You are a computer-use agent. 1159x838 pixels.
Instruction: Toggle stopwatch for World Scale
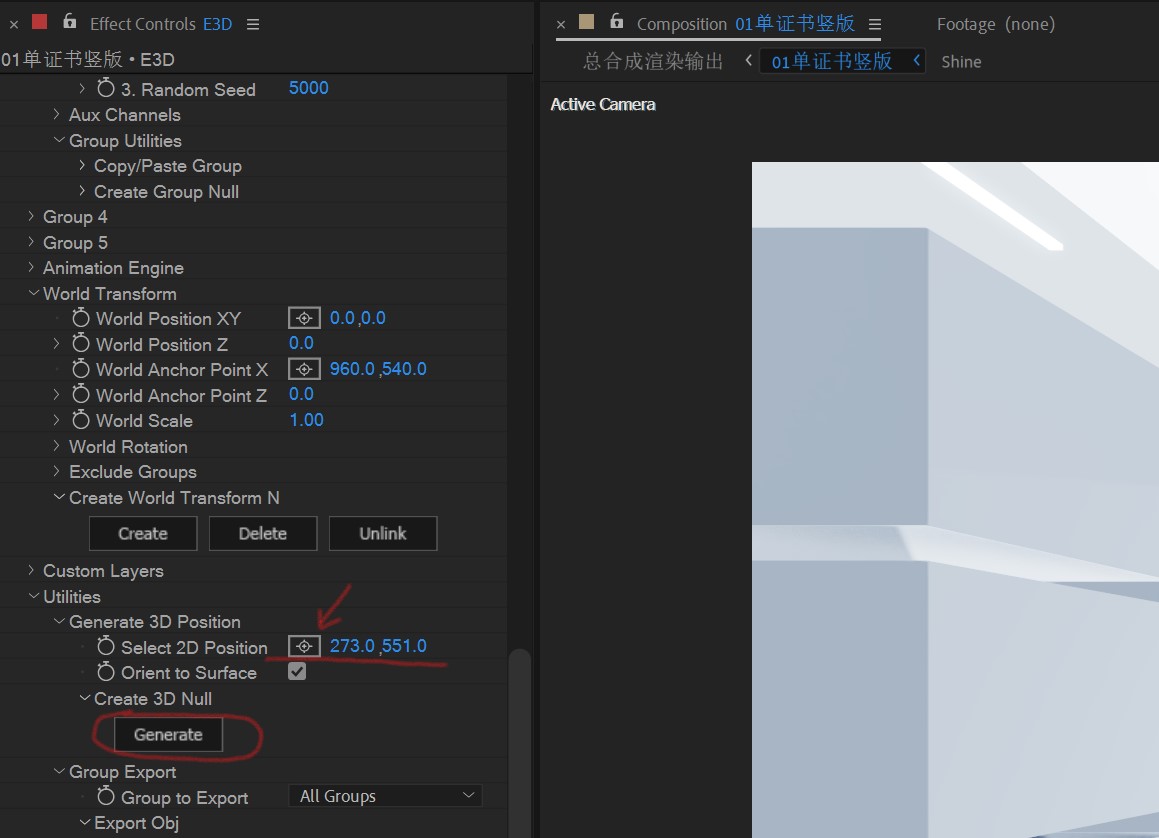81,420
